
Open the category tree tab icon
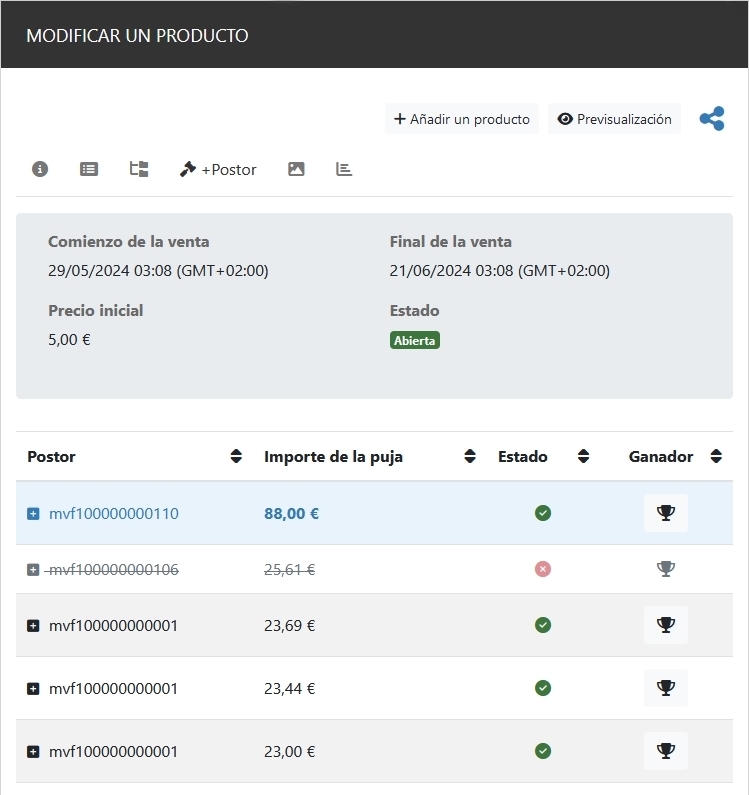pos(139,169)
